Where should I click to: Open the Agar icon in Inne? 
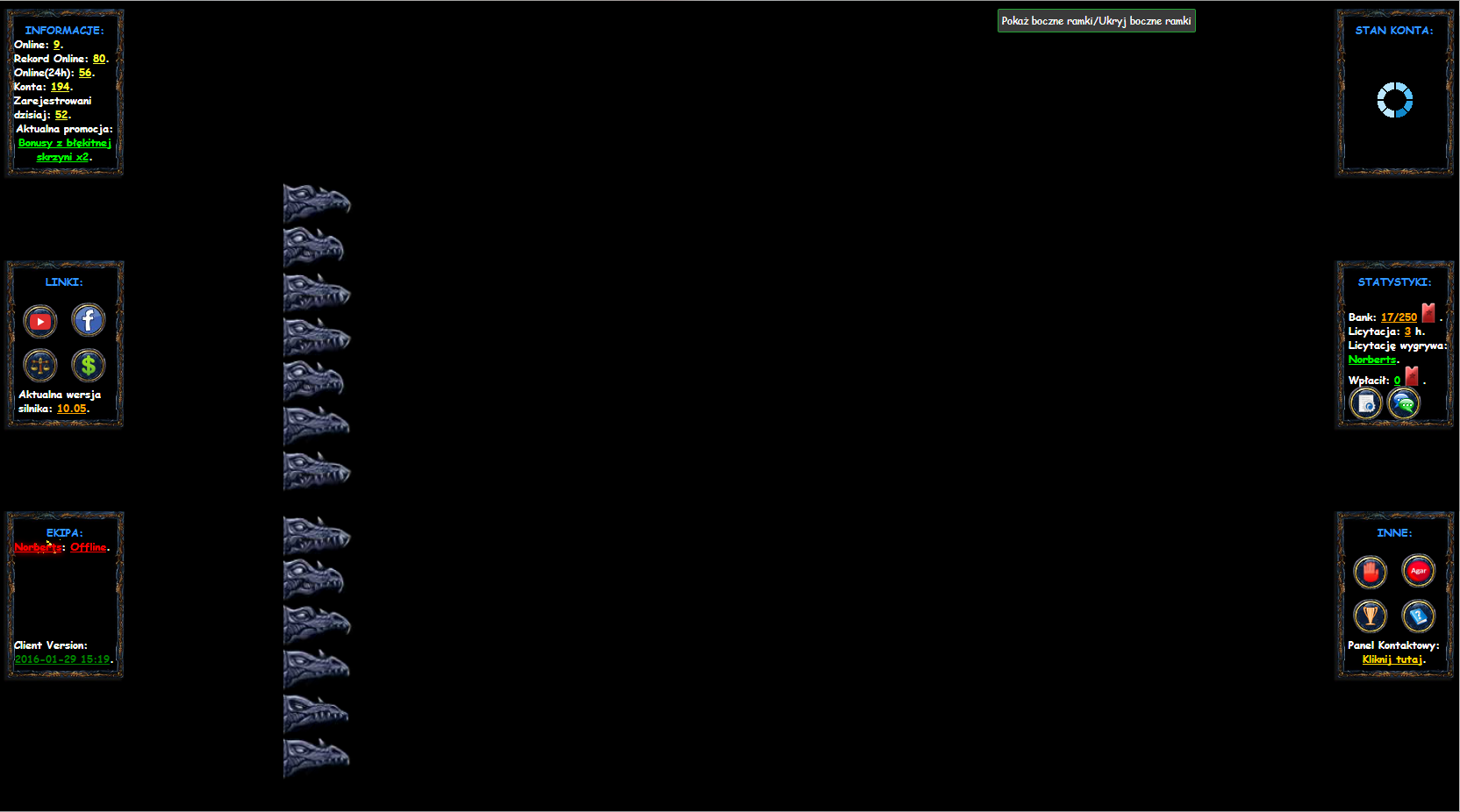click(x=1418, y=571)
